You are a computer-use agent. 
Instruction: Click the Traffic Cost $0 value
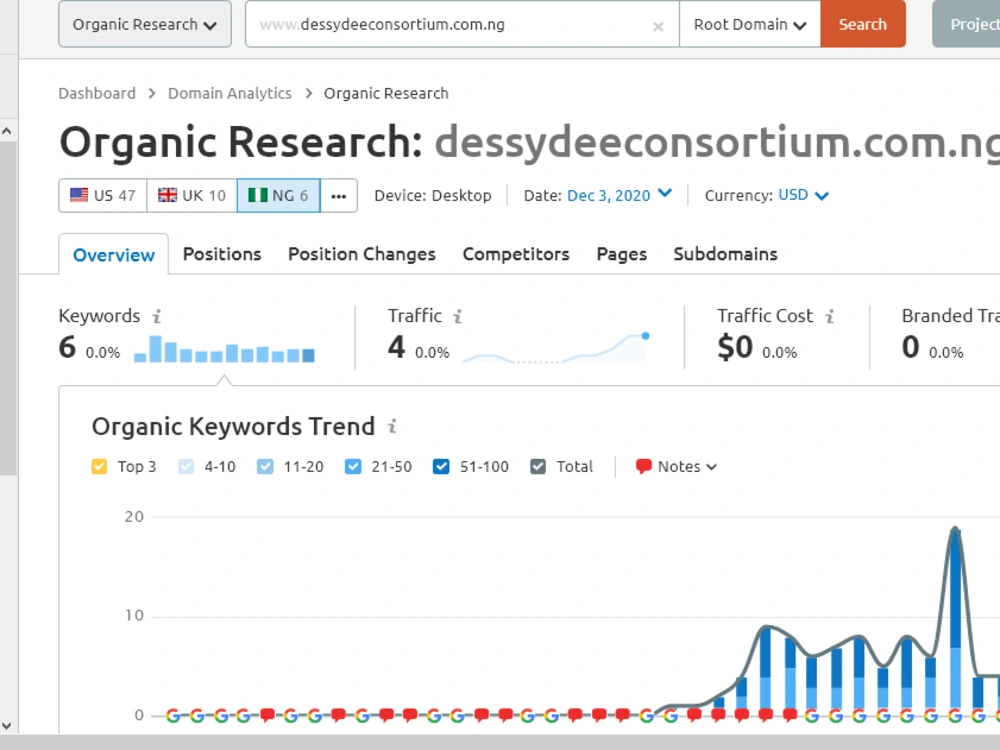click(x=735, y=348)
